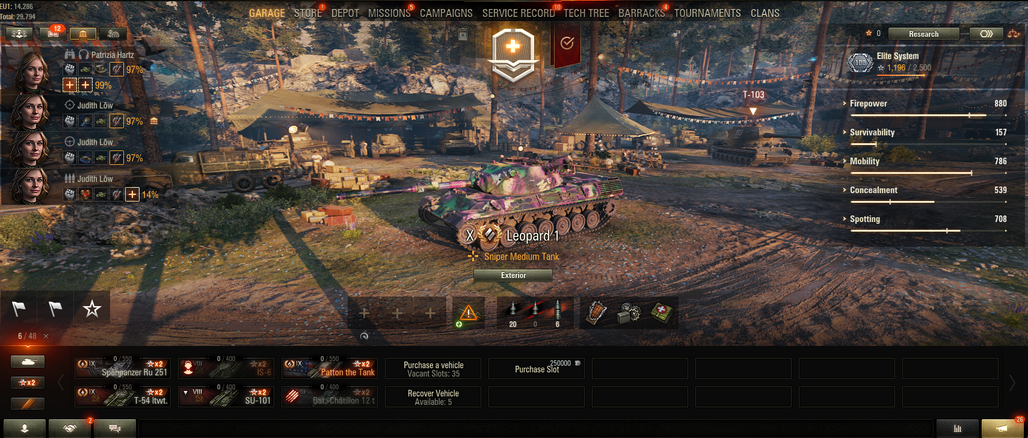Click the star dog tag button

(x=92, y=309)
